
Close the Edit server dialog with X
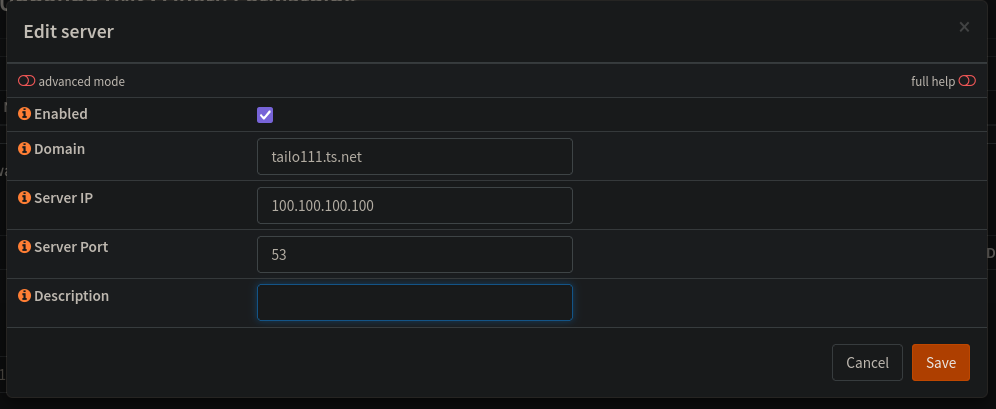pyautogui.click(x=964, y=27)
